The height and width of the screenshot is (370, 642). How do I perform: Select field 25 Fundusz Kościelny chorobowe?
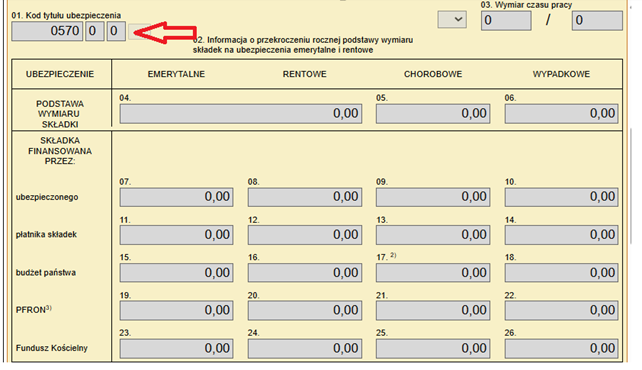(433, 348)
